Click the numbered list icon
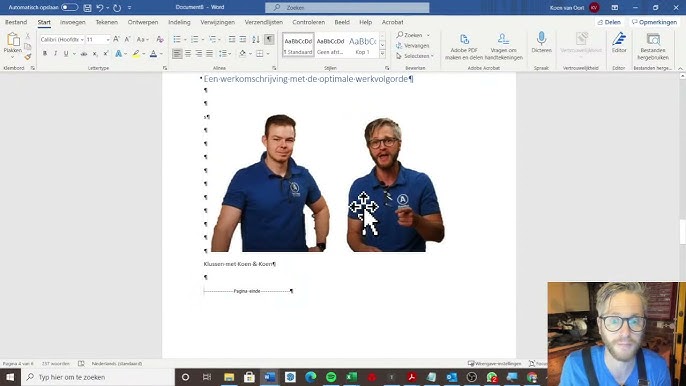This screenshot has height=386, width=686. tap(195, 39)
